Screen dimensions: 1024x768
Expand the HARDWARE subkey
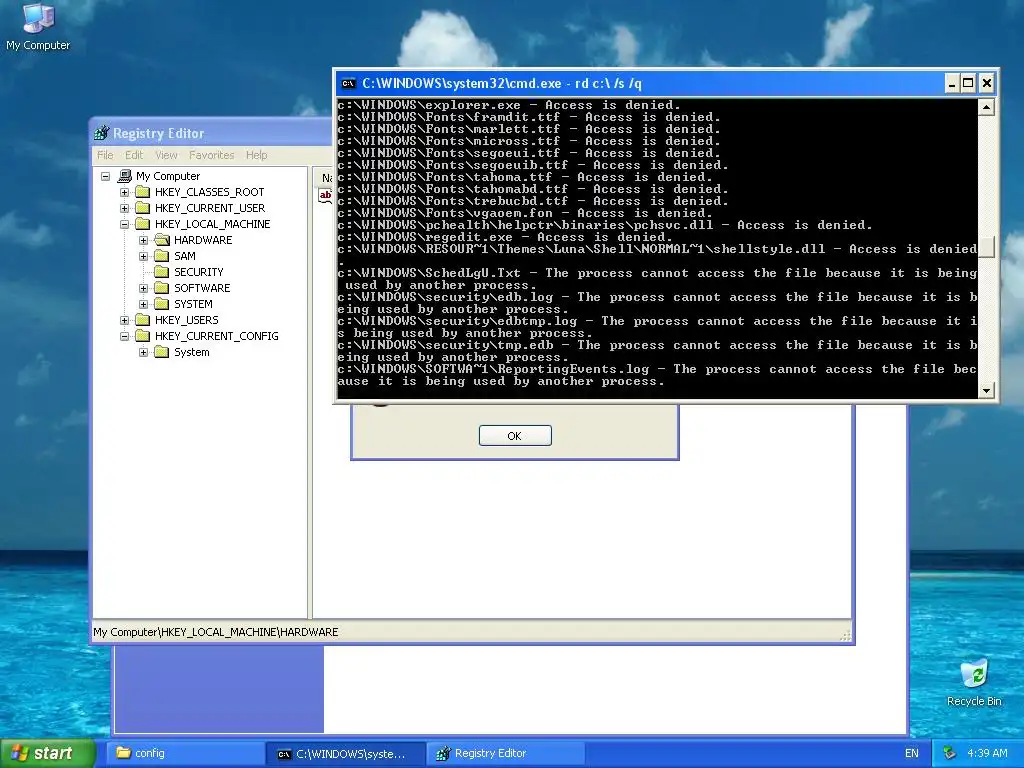143,240
